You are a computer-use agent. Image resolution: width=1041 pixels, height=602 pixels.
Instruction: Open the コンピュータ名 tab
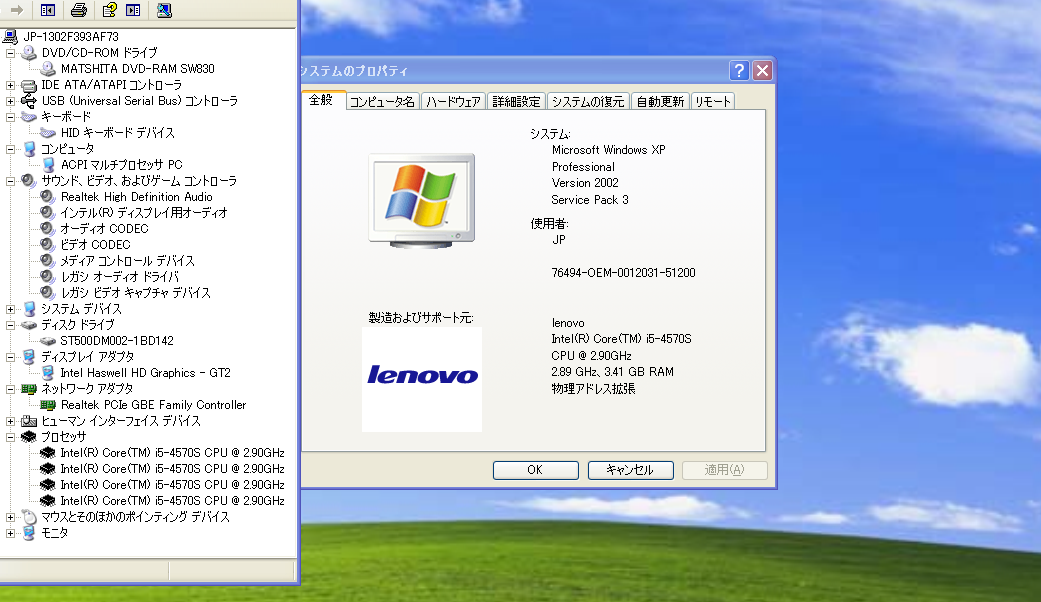coord(382,102)
